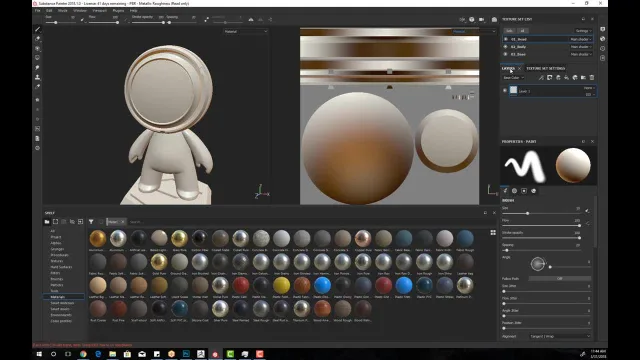Select the red Plastic material thumbnail
The width and height of the screenshot is (640, 360).
240,285
